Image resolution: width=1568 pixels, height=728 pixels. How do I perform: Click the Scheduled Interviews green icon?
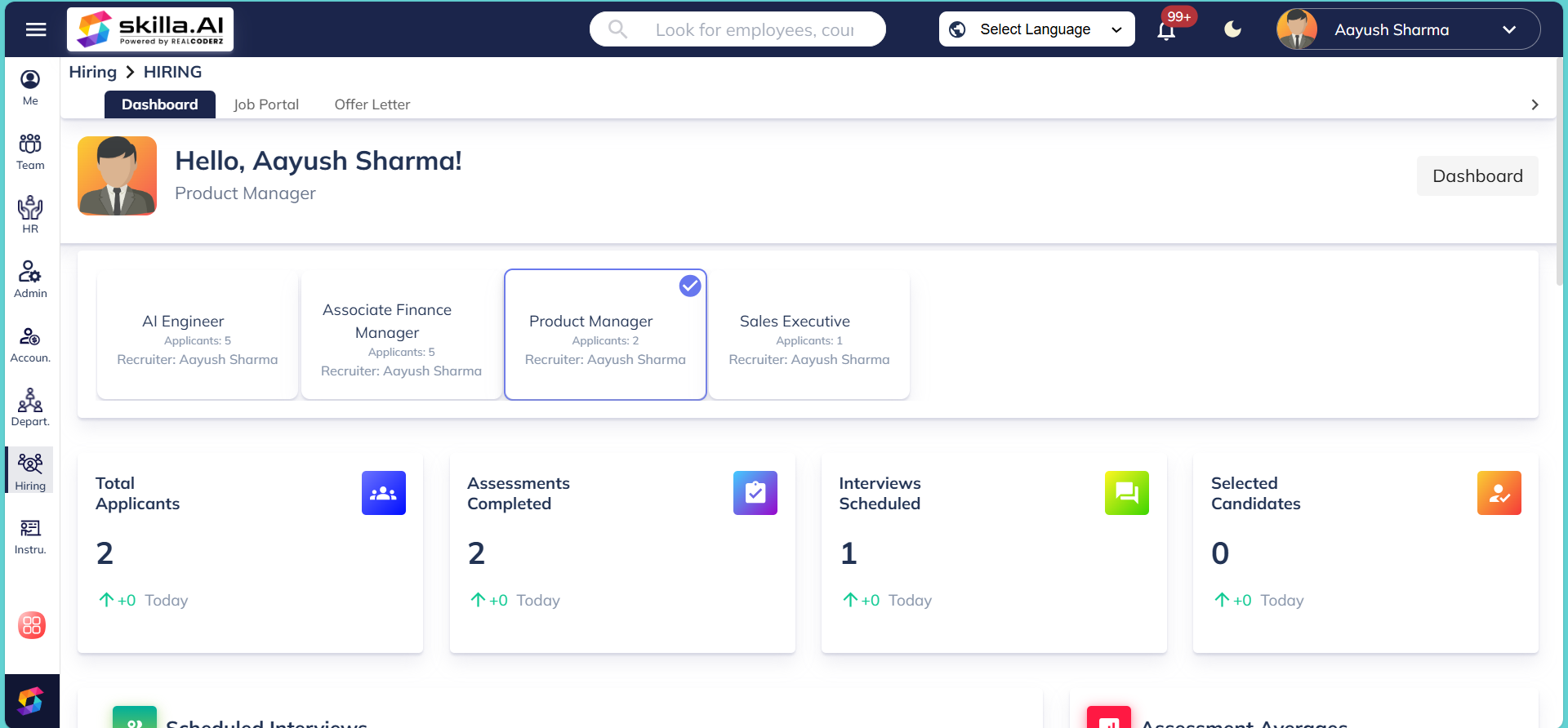[135, 717]
